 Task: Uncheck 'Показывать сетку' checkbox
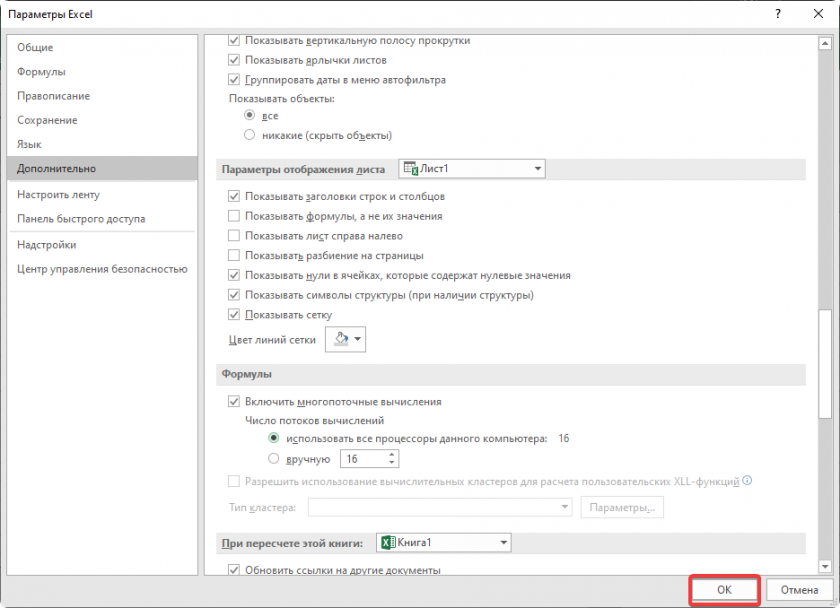[234, 315]
